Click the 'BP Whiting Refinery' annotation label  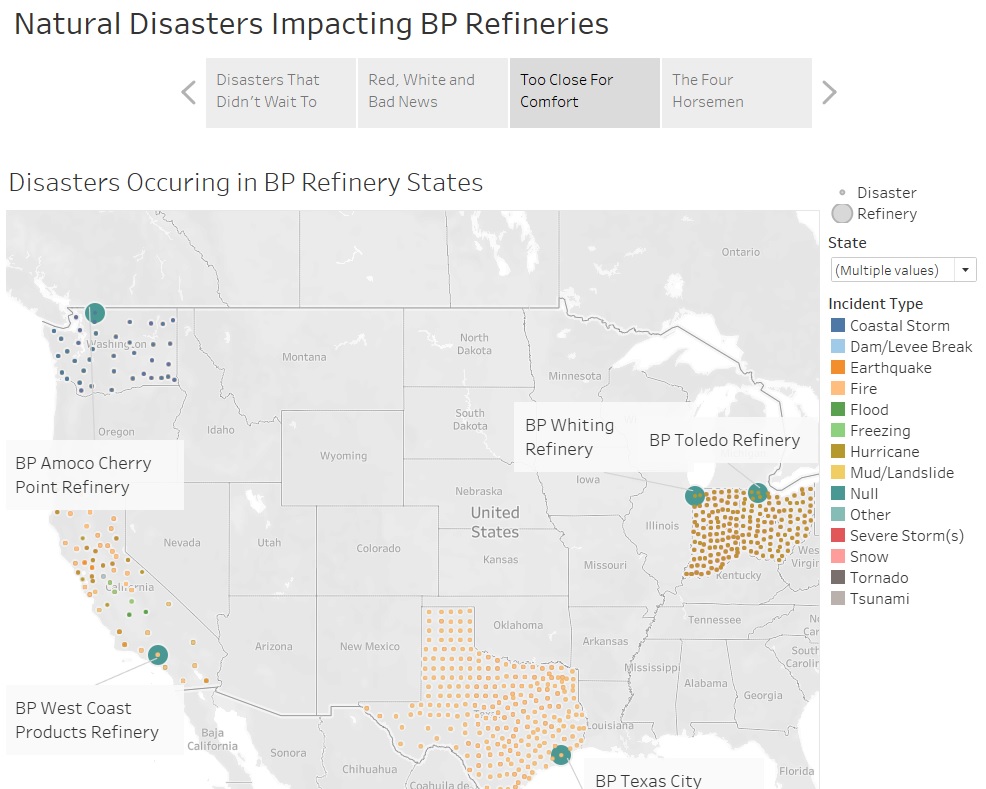pos(570,437)
